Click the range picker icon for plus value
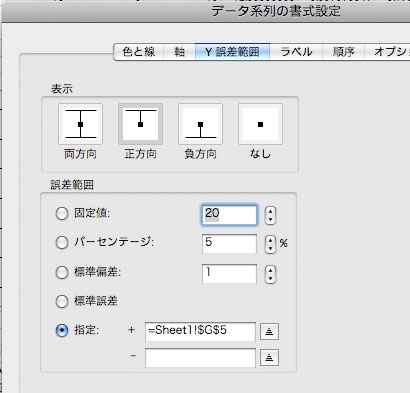Screen dimensions: 410x393 coord(269,331)
